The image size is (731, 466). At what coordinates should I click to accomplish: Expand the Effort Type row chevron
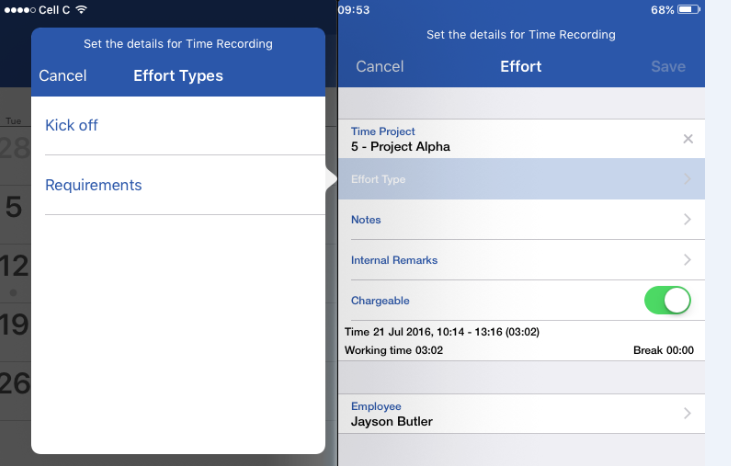click(687, 179)
